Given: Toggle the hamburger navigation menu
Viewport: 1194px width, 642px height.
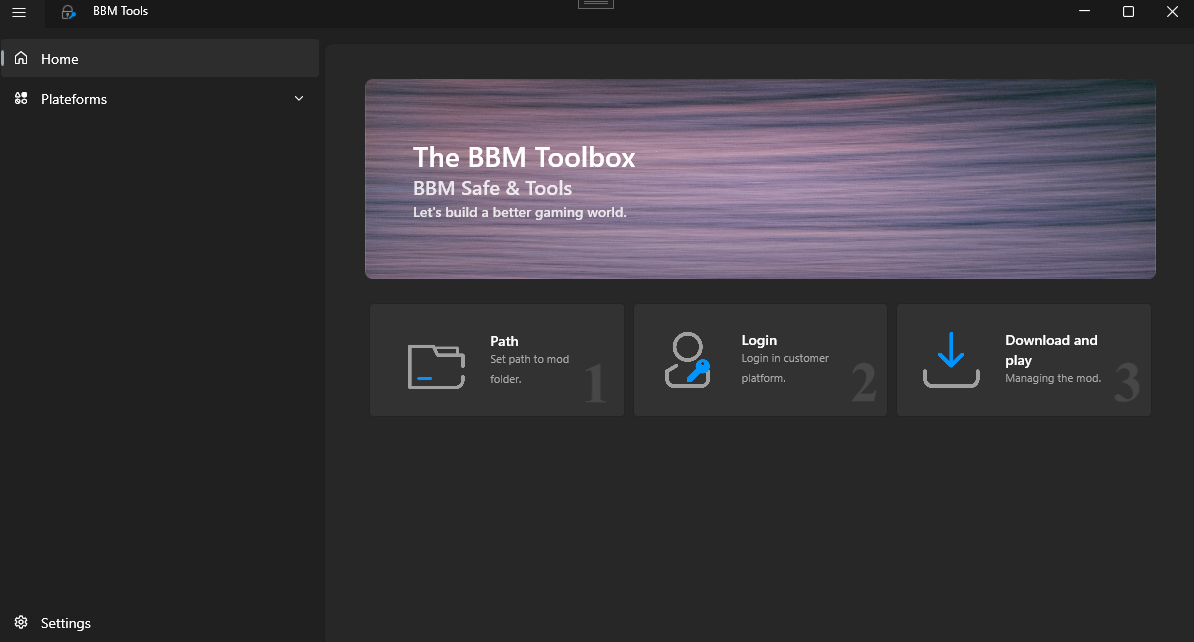Looking at the screenshot, I should point(19,12).
